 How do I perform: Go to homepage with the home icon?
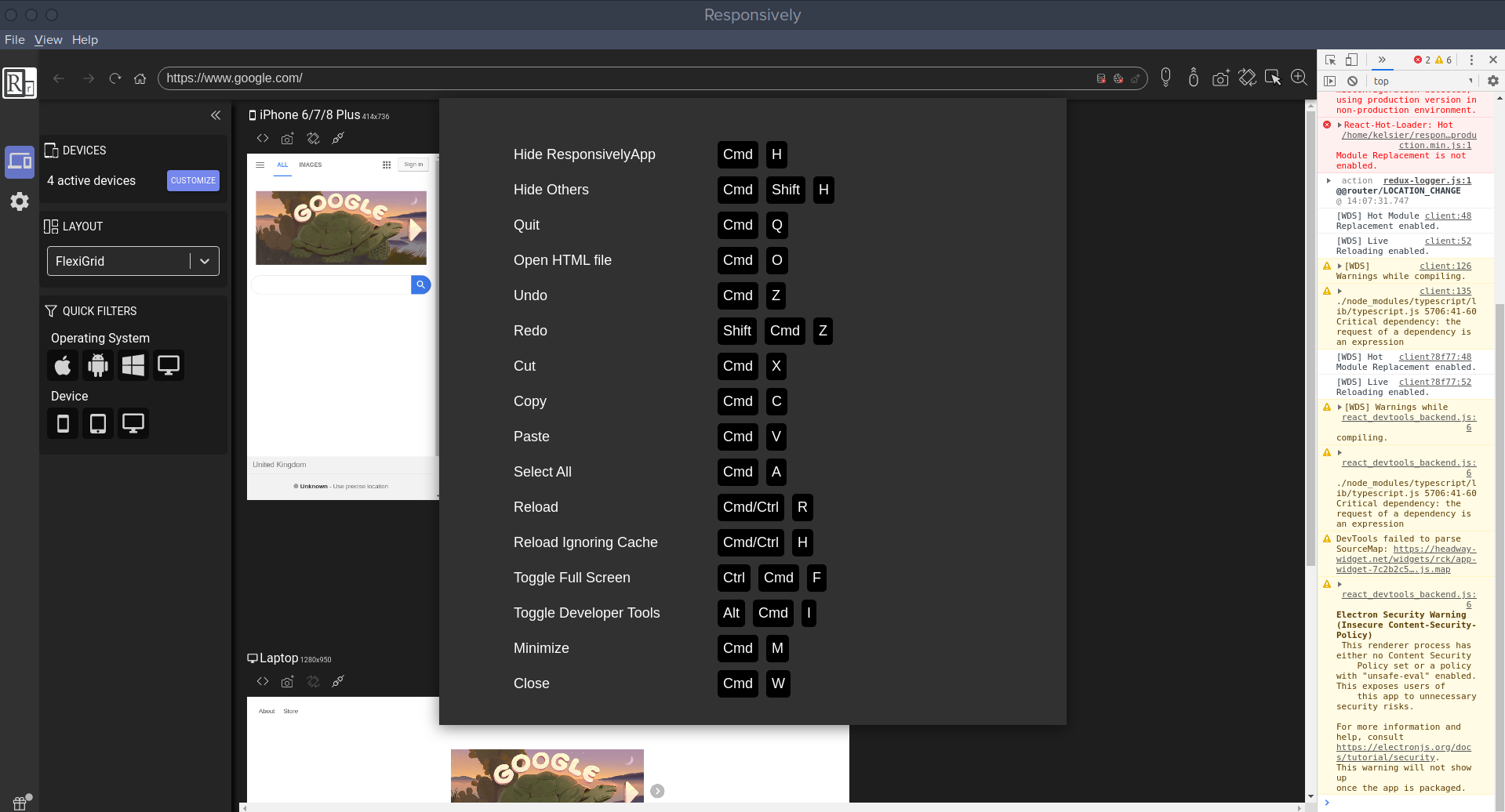point(140,78)
